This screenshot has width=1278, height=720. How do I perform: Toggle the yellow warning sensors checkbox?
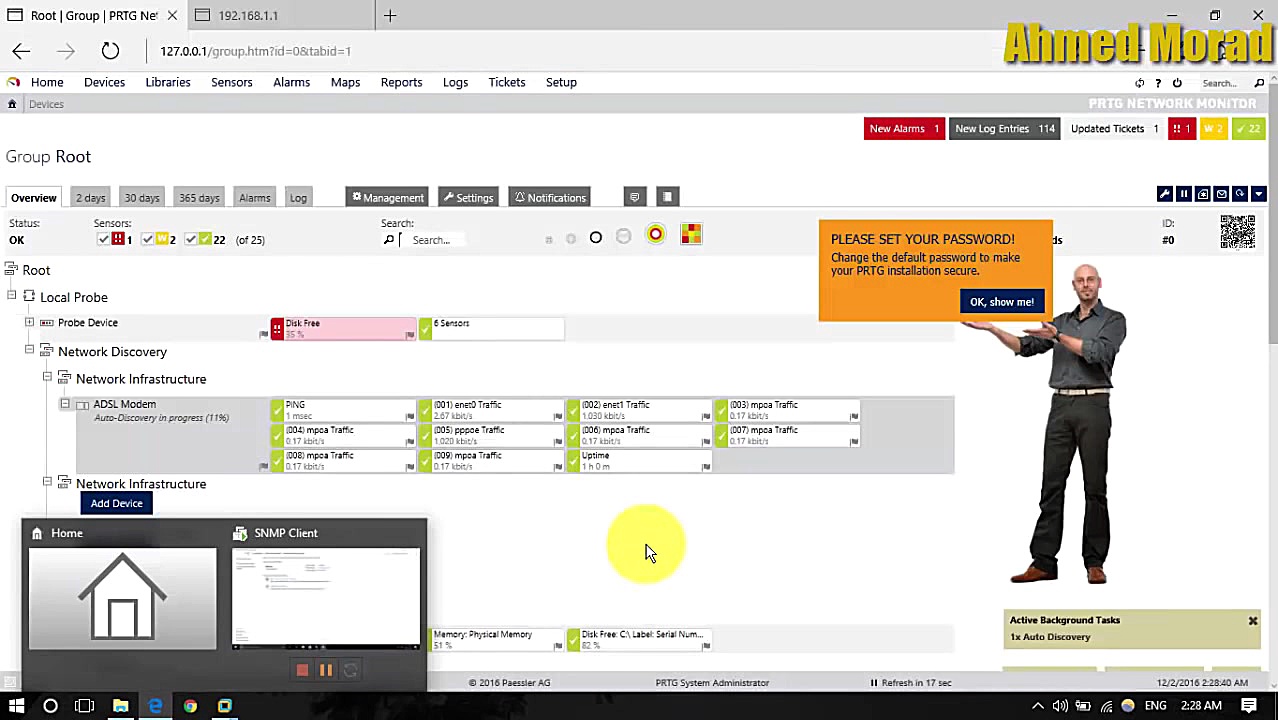tap(147, 239)
